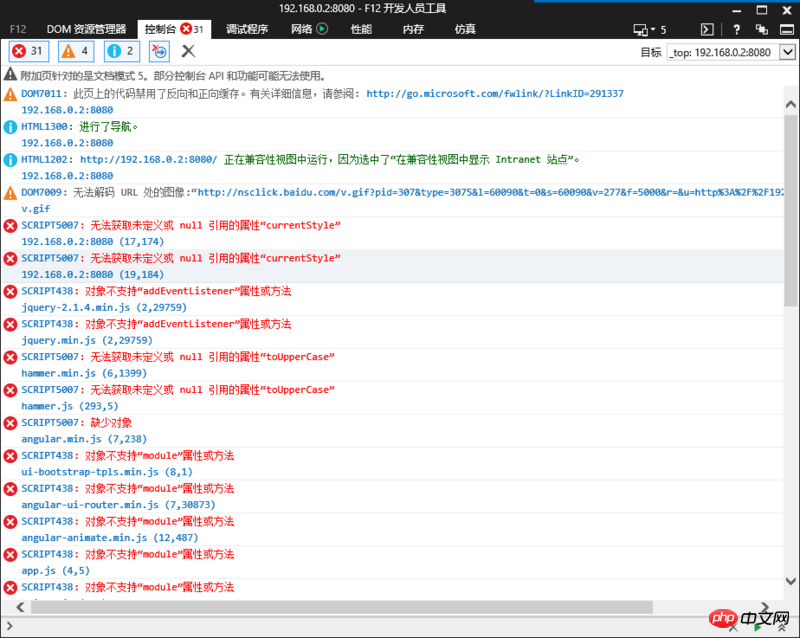Click the warning icon beside DOM7011 message
The image size is (800, 638).
10,94
